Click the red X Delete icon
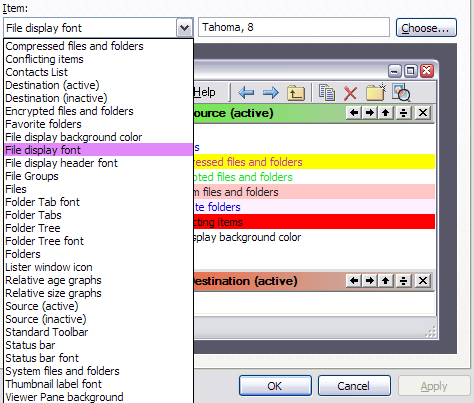 (x=350, y=93)
